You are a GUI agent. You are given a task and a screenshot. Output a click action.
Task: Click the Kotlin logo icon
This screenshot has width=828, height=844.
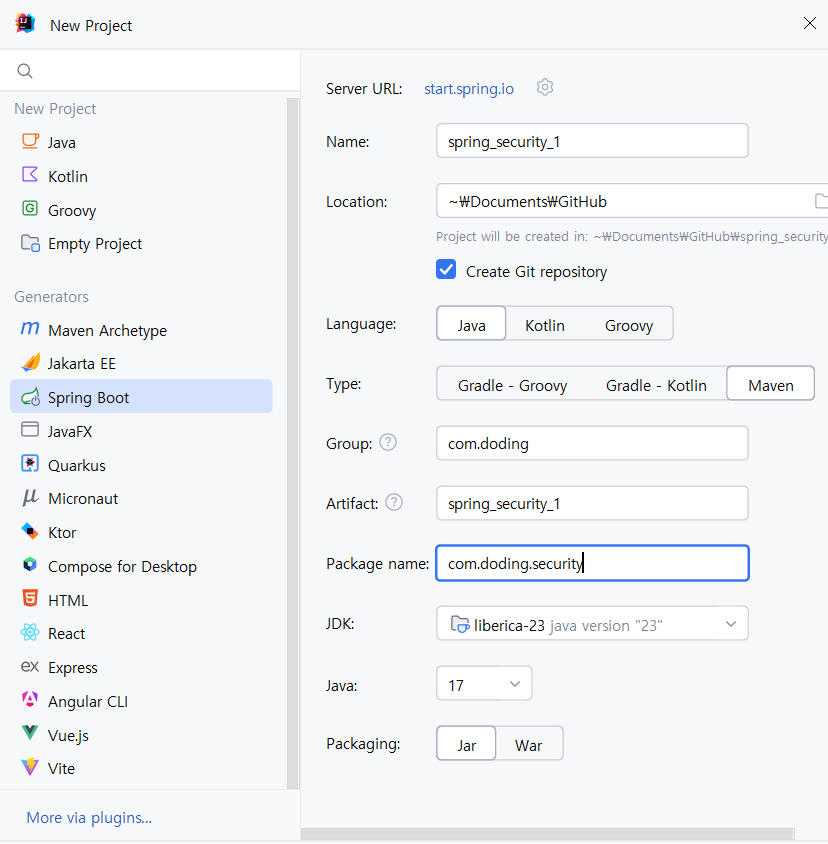click(x=30, y=175)
